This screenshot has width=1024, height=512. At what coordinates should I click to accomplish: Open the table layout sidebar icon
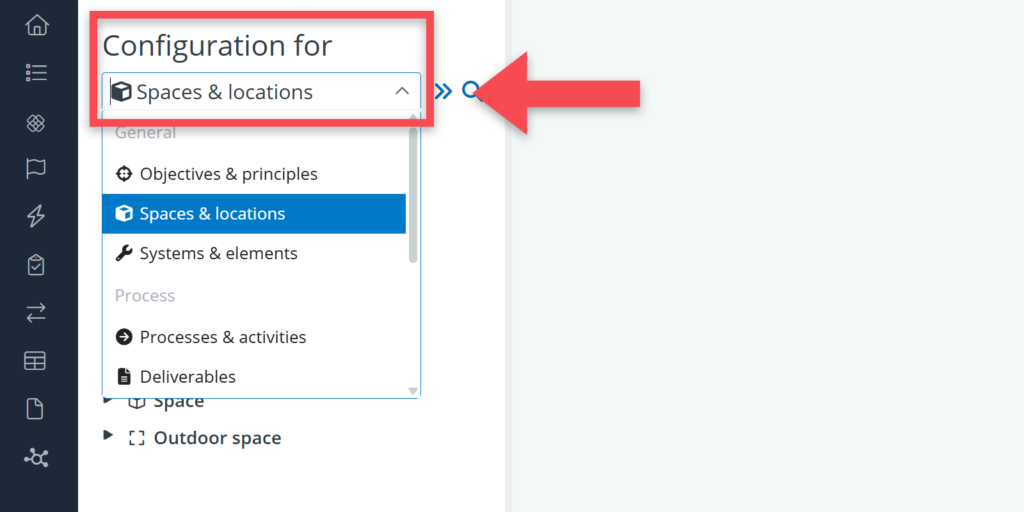click(36, 361)
